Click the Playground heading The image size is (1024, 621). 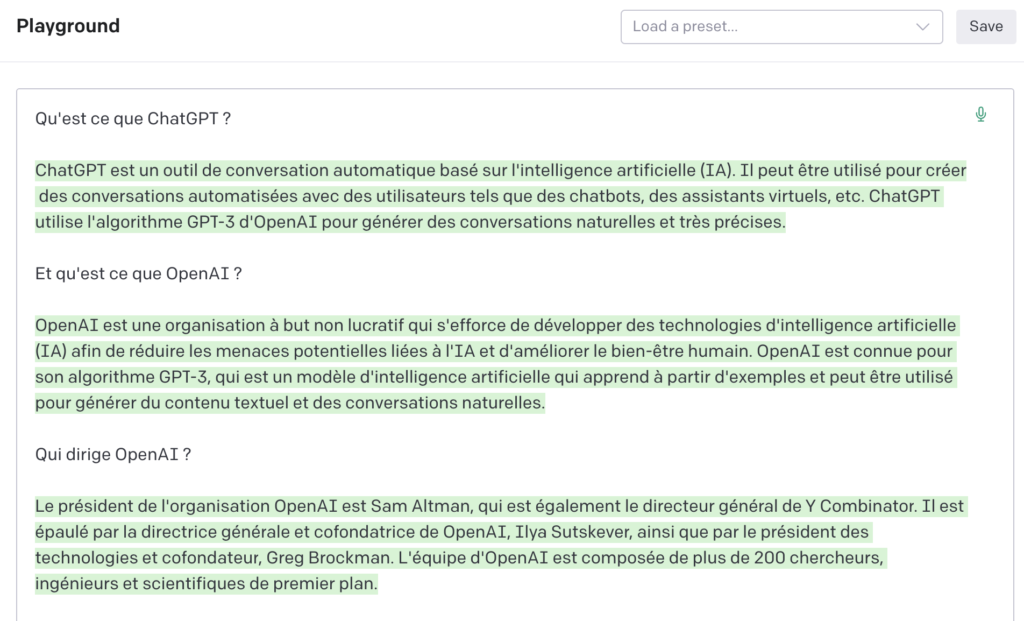click(68, 26)
